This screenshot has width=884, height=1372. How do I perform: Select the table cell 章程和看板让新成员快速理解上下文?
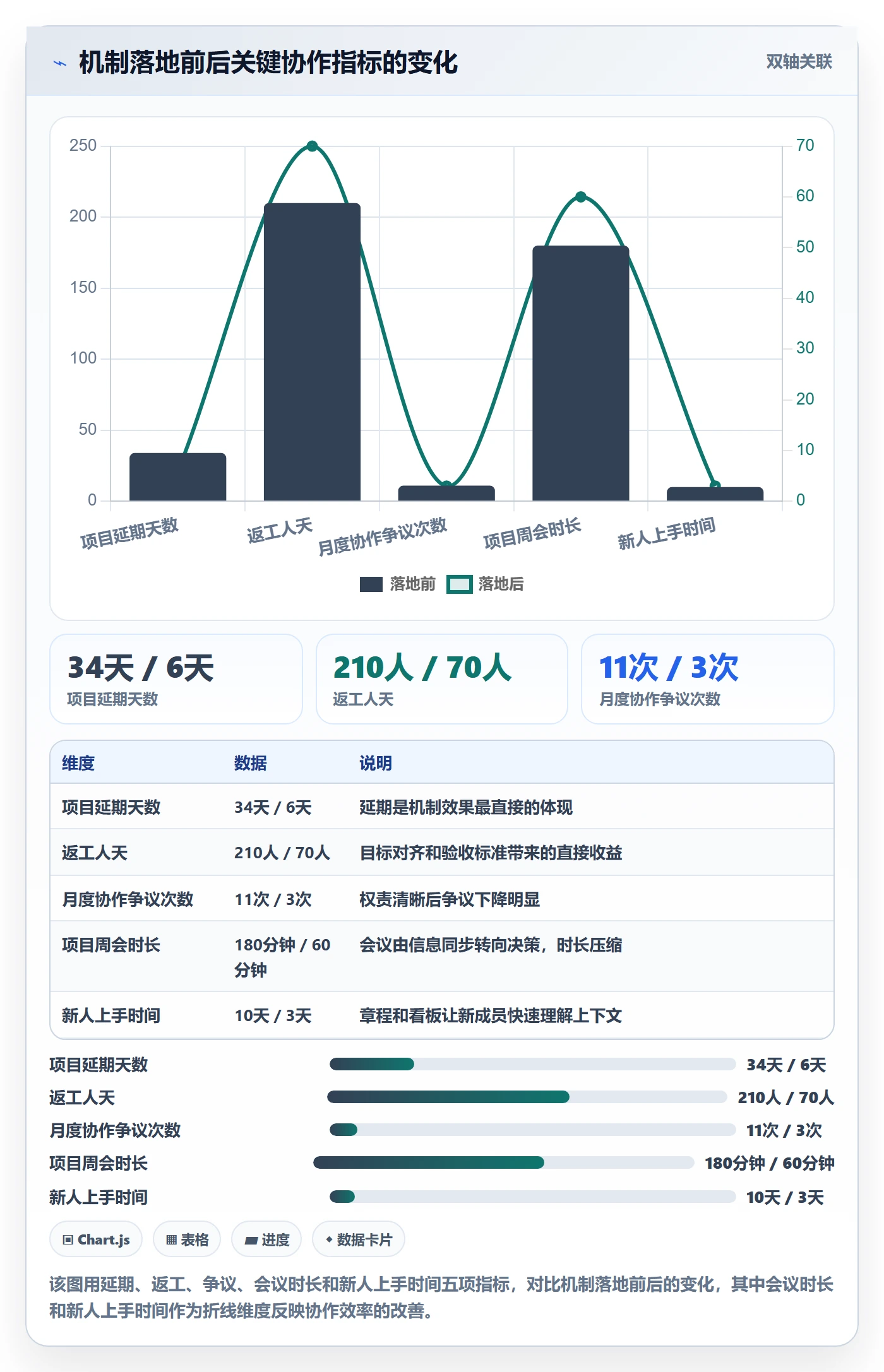491,1015
